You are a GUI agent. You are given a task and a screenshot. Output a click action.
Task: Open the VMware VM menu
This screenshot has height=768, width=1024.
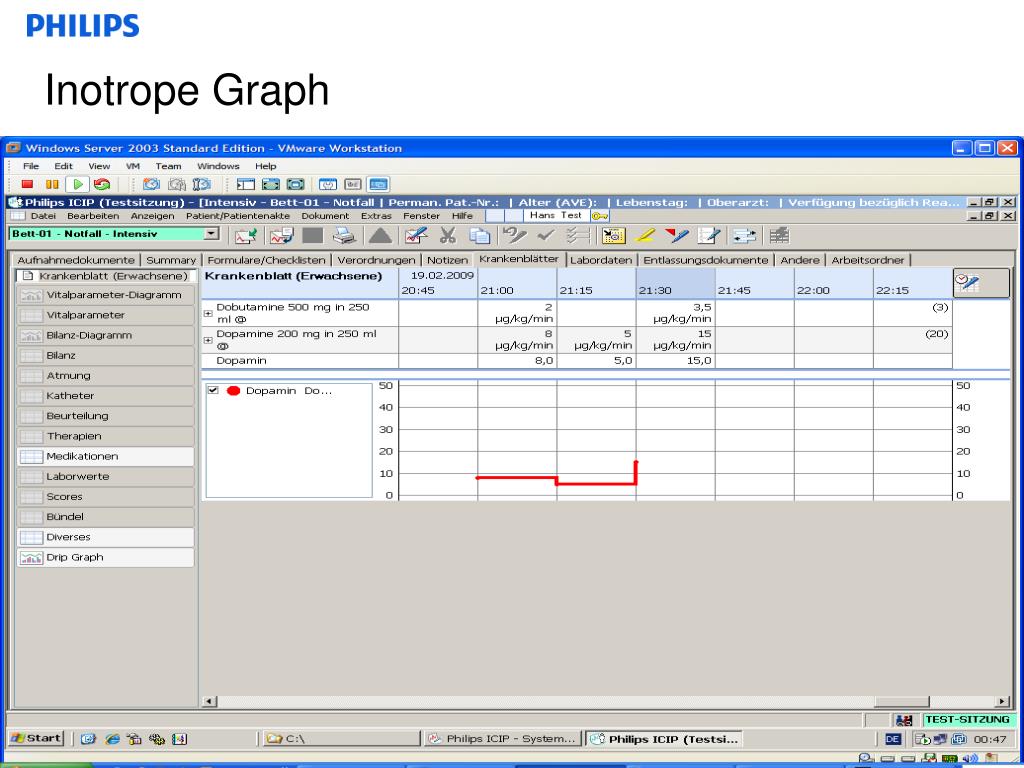tap(133, 167)
